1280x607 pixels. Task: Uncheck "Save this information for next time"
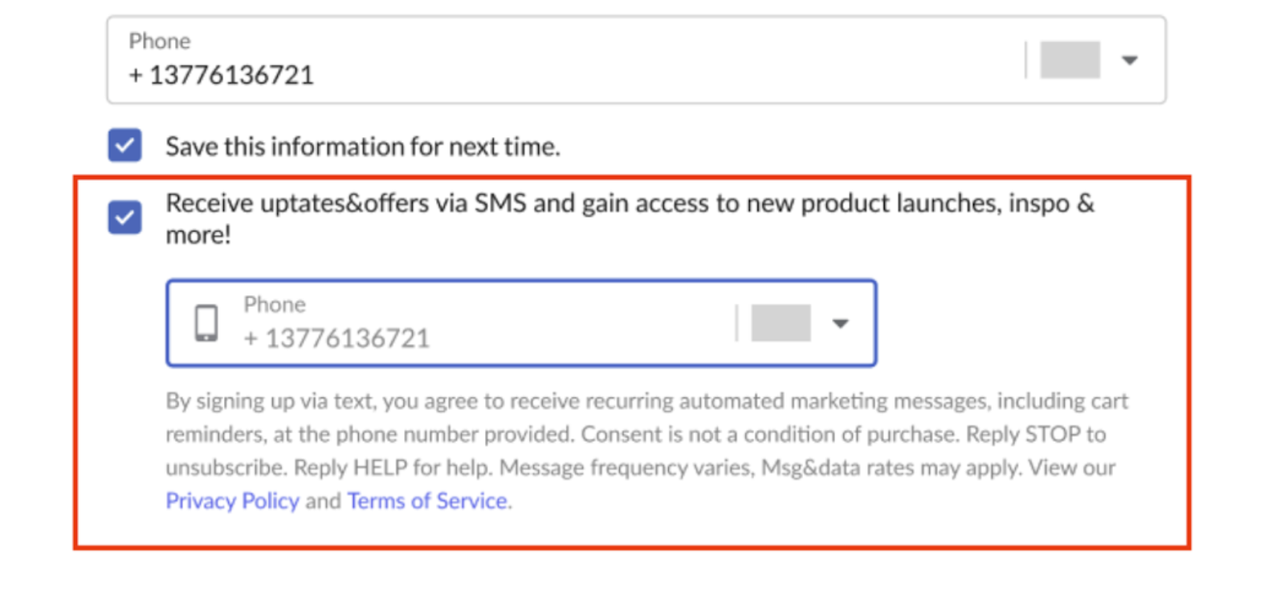click(x=125, y=146)
